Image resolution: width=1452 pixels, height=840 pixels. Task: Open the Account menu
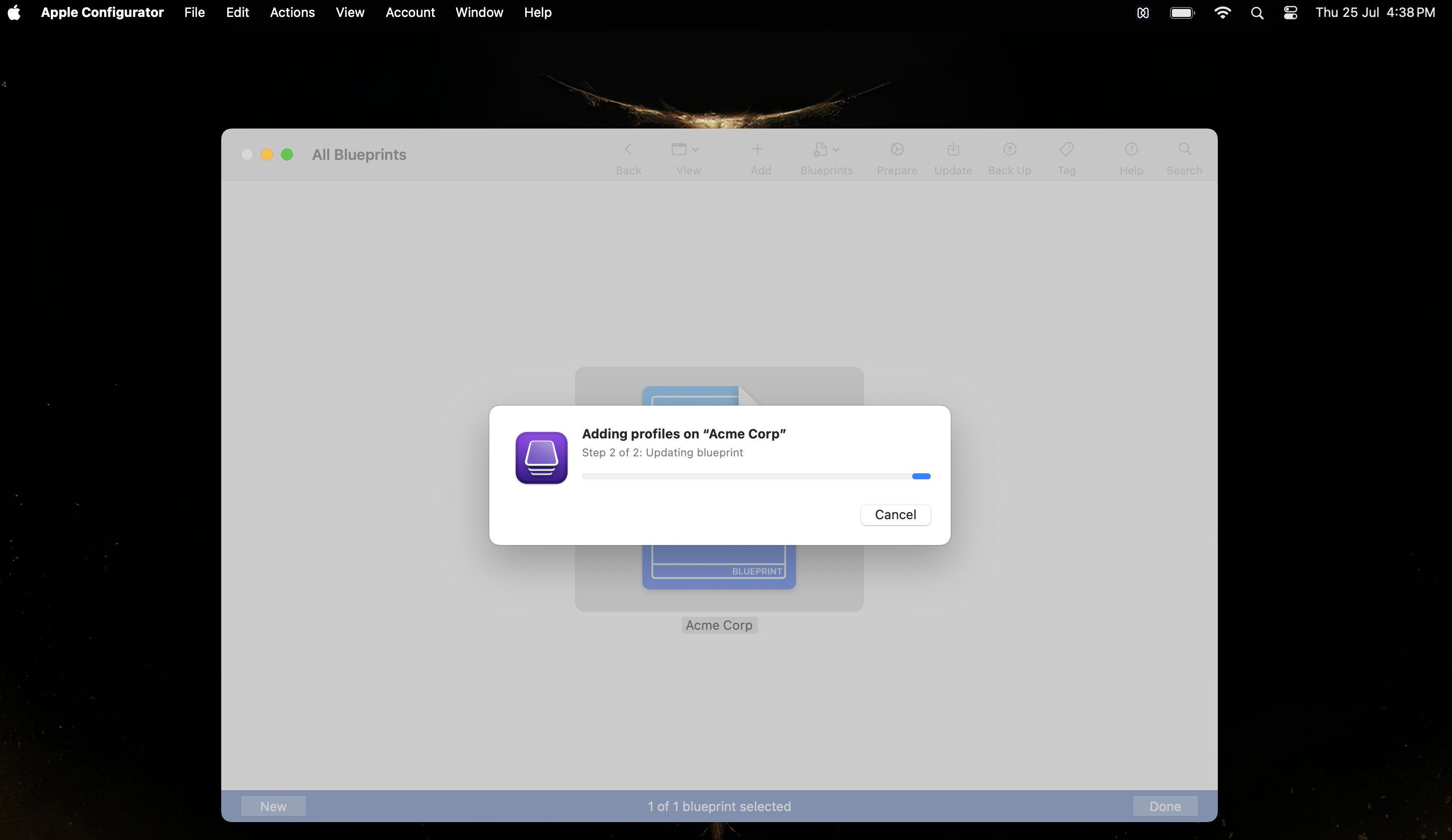[410, 12]
